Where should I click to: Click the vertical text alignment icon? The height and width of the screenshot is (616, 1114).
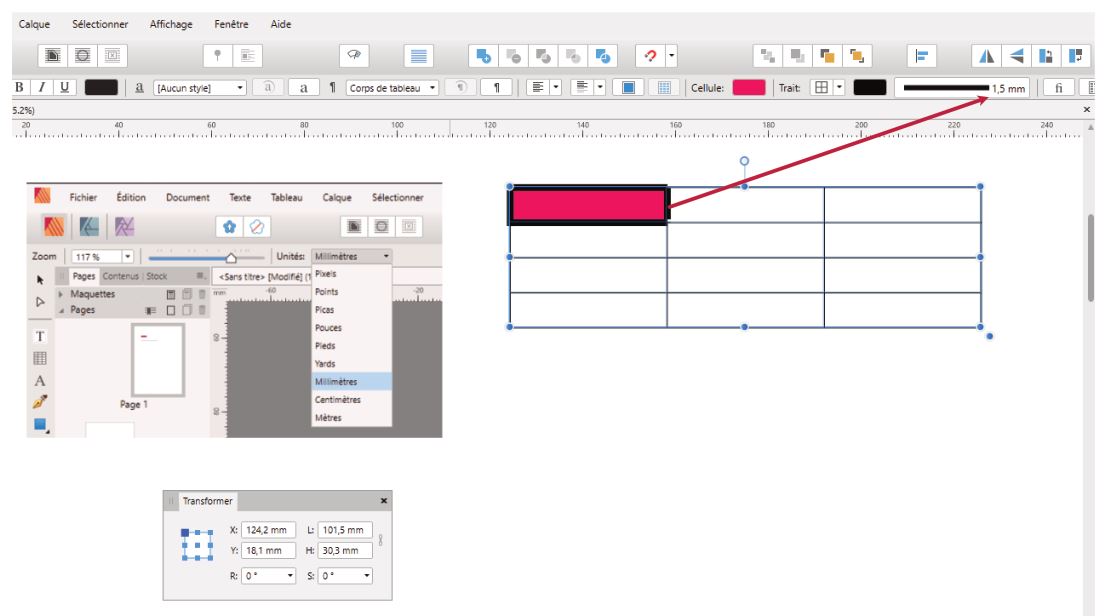click(x=582, y=87)
